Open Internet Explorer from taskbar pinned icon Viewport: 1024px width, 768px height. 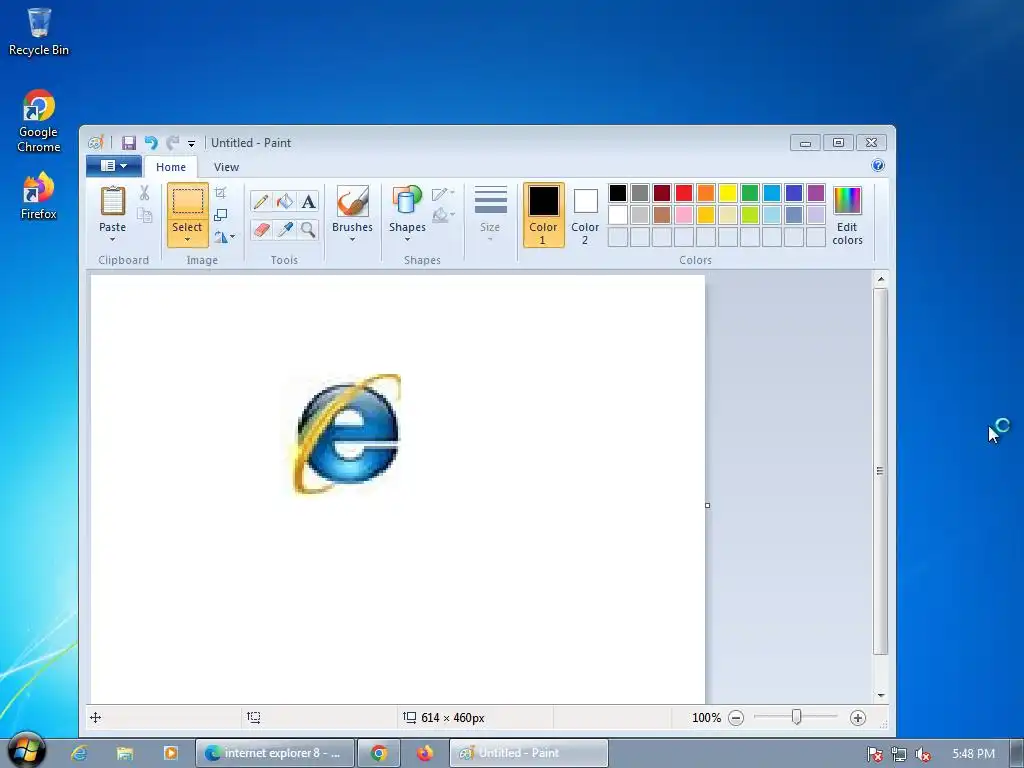coord(79,753)
